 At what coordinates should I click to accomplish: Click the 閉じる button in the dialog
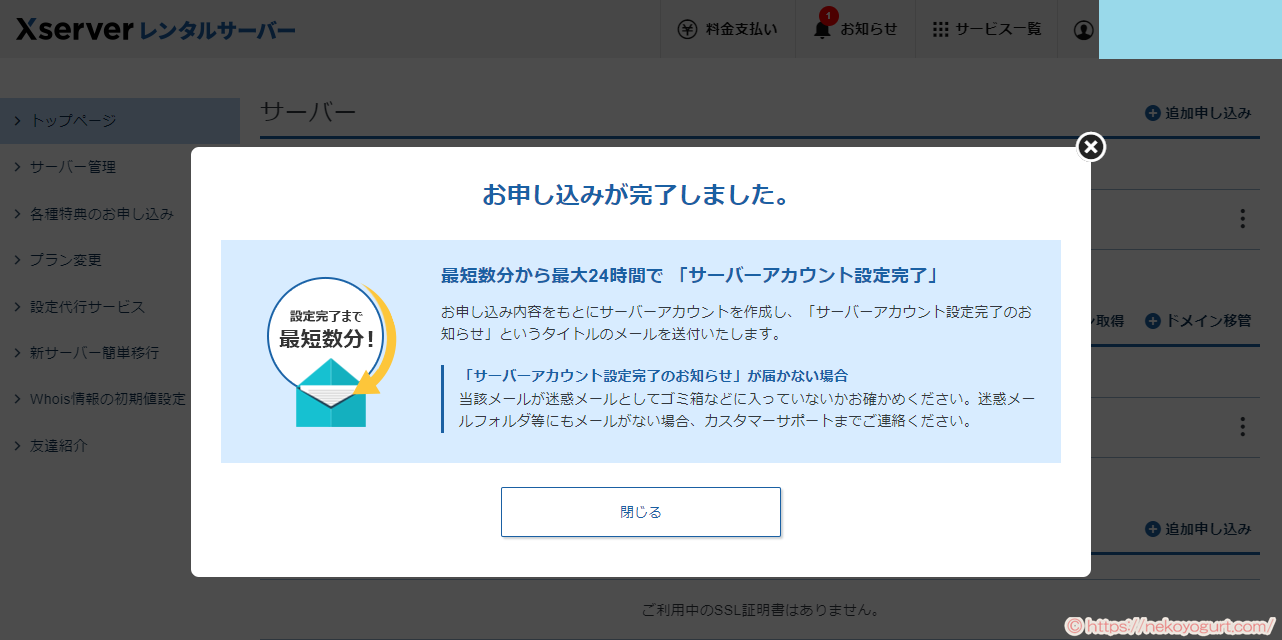pos(640,511)
